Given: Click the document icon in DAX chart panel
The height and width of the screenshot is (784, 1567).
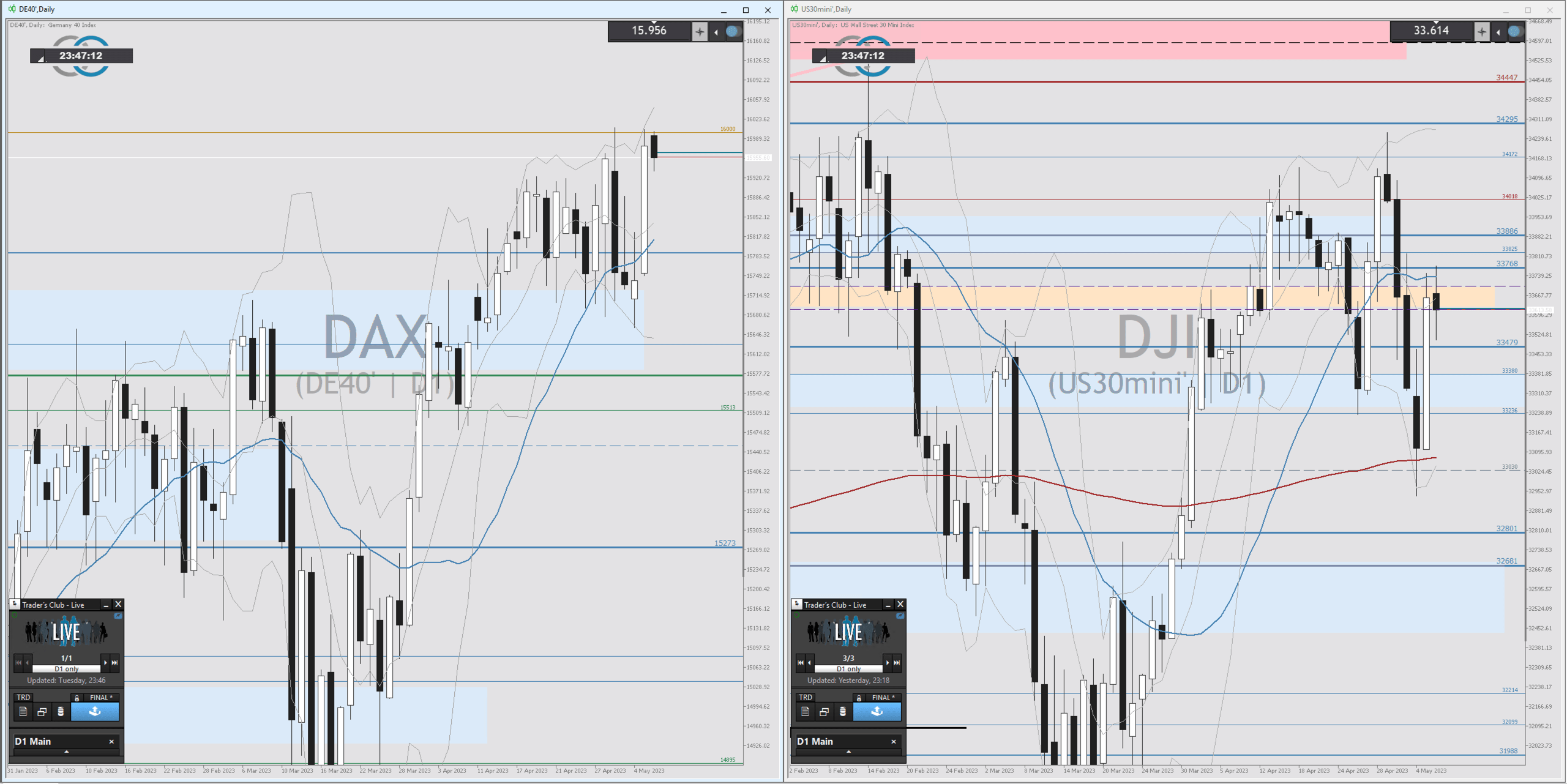Looking at the screenshot, I should [23, 711].
